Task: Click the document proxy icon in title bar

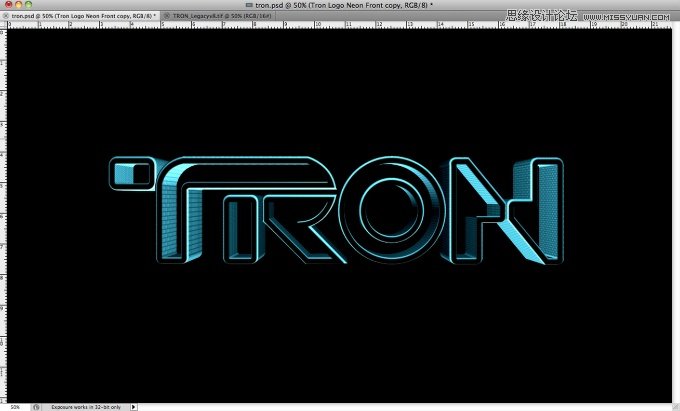Action: point(249,5)
